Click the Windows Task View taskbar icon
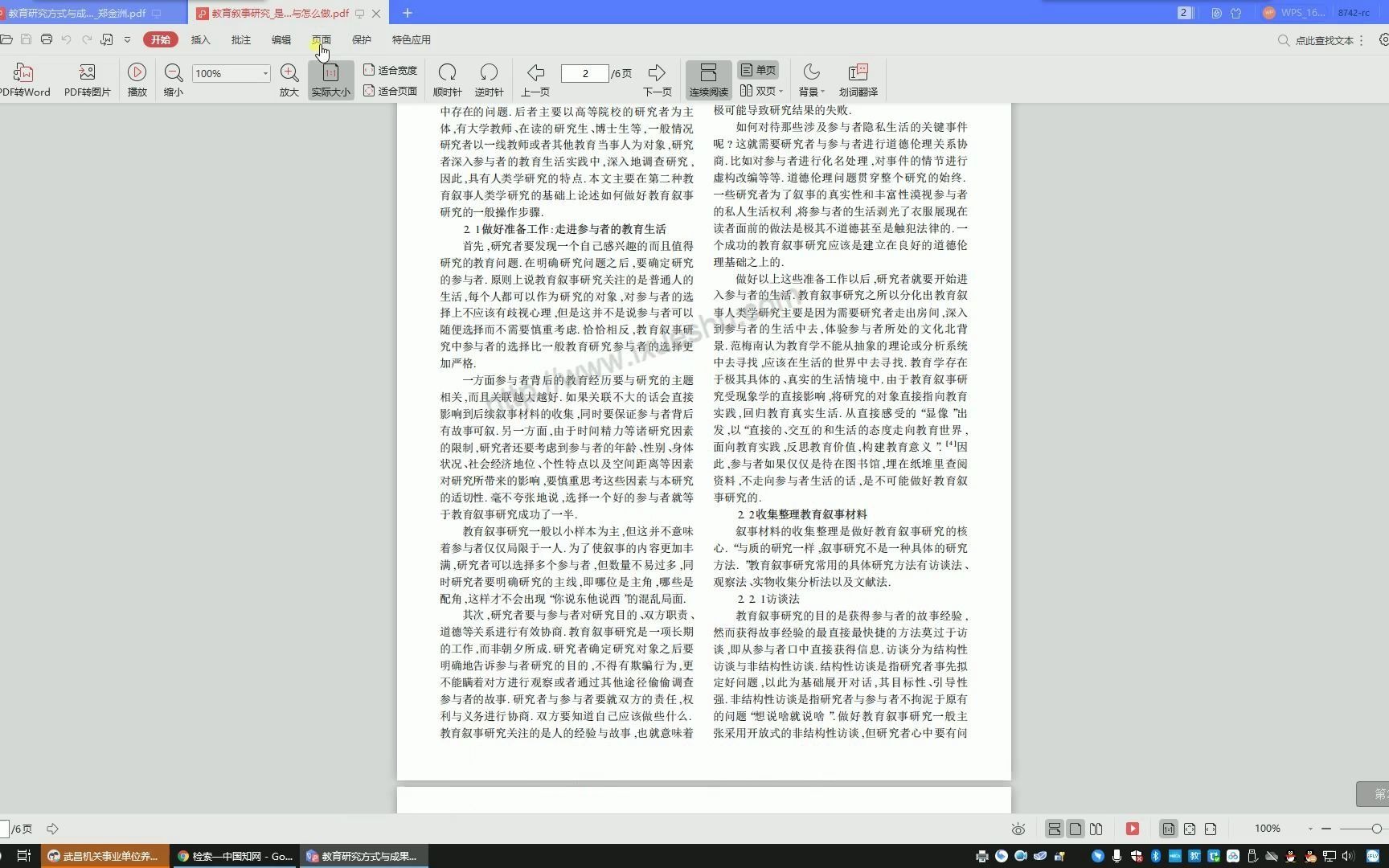 [23, 856]
